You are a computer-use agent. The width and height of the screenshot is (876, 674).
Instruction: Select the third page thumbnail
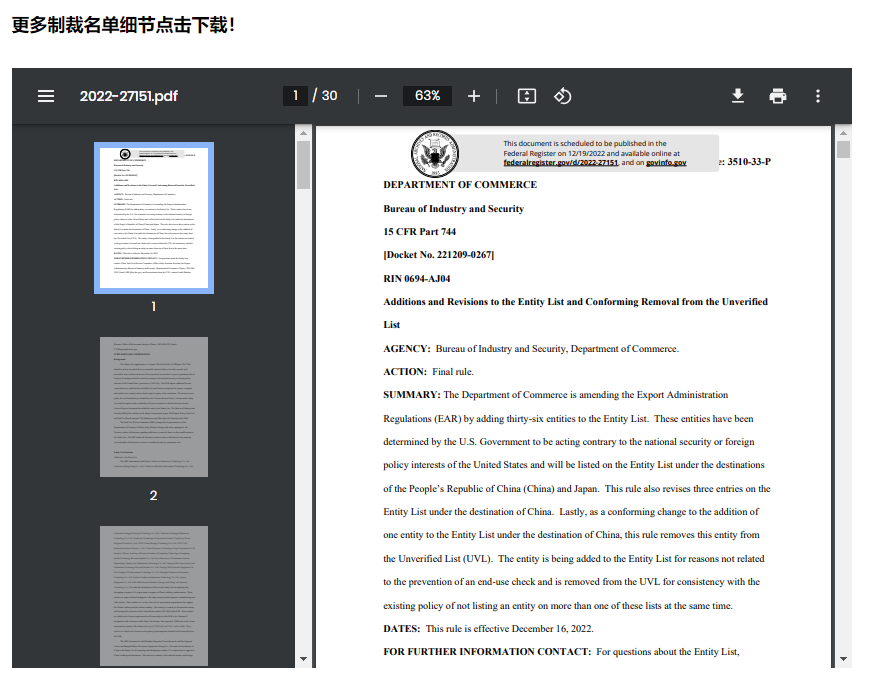point(154,596)
